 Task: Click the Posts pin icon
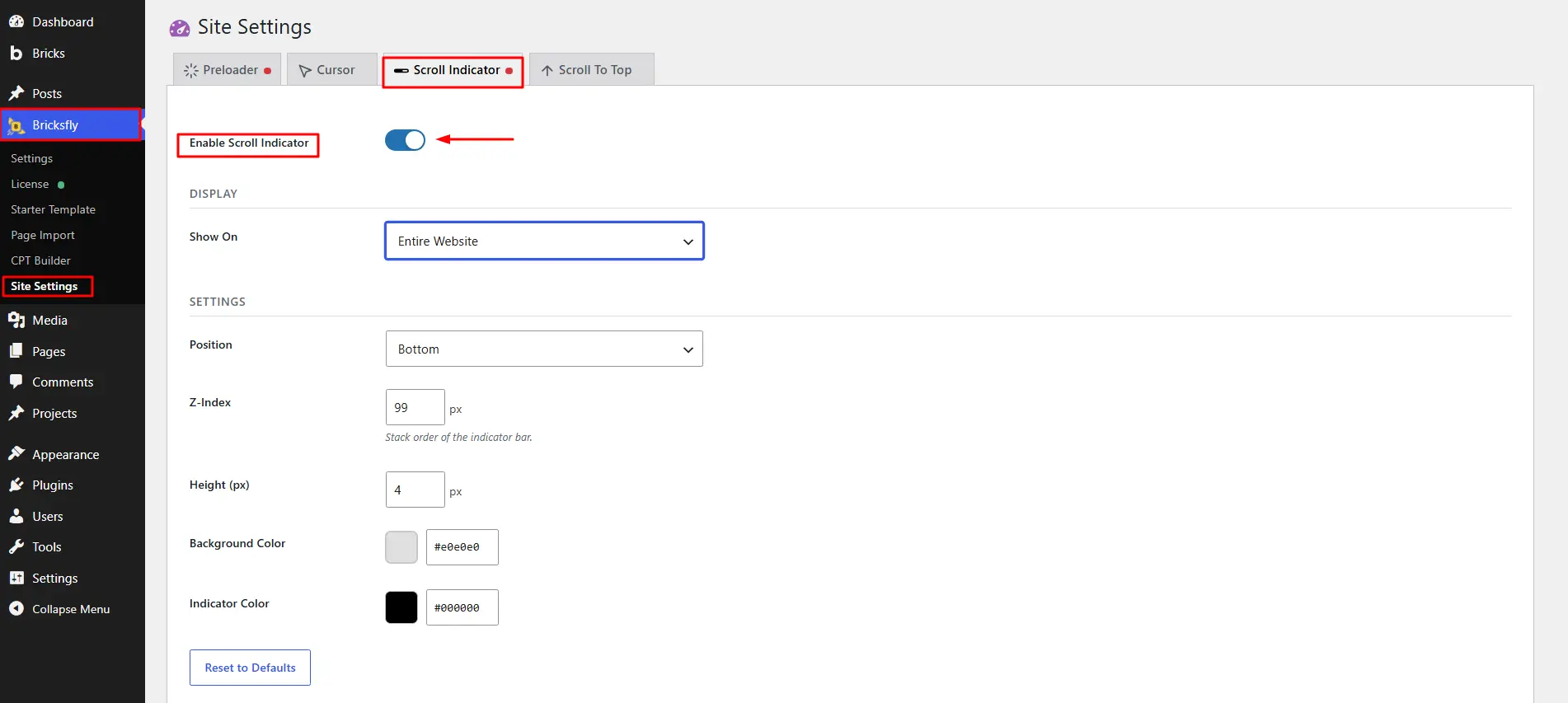(16, 93)
